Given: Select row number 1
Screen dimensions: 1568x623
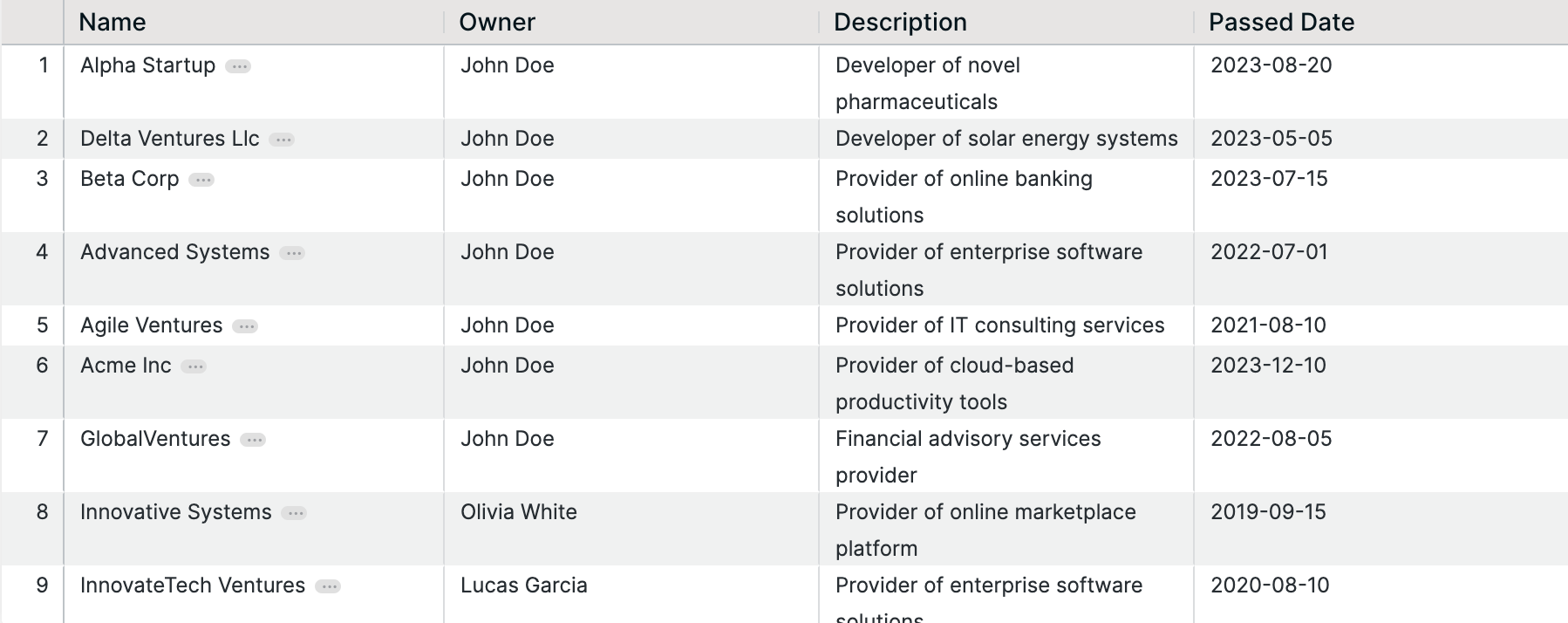Looking at the screenshot, I should [x=43, y=65].
